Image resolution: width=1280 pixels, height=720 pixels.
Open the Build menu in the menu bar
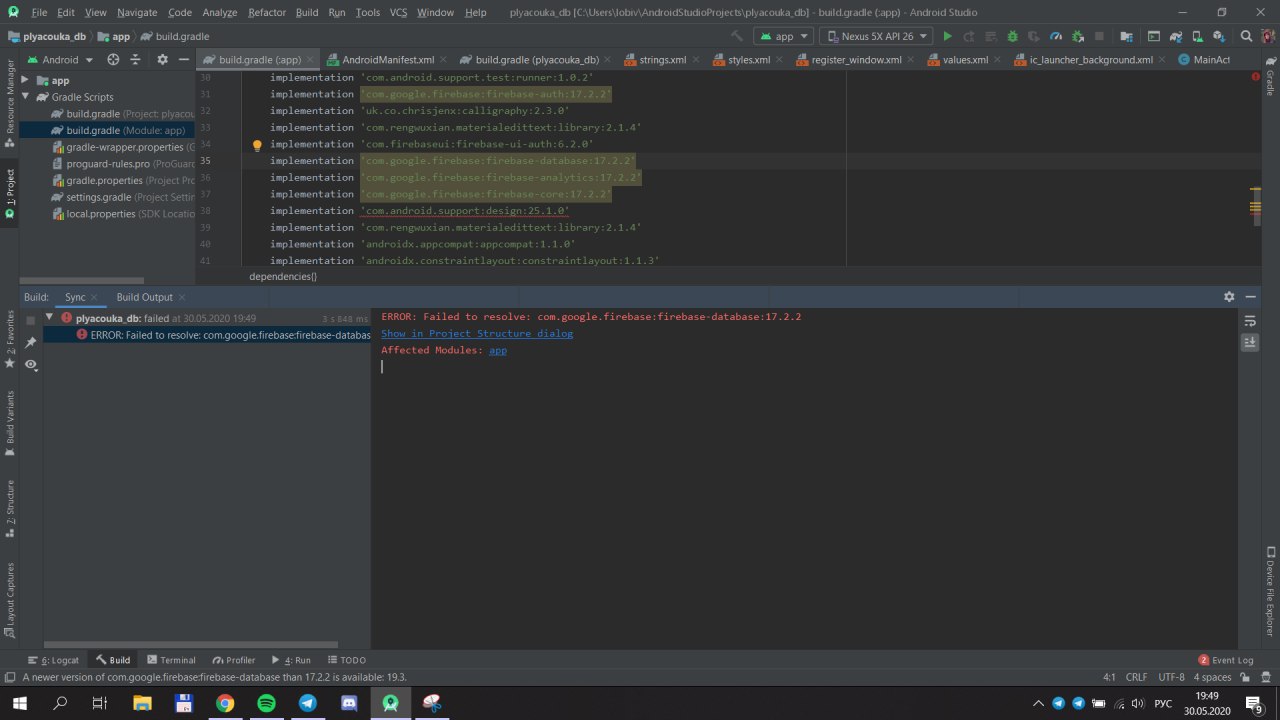307,12
